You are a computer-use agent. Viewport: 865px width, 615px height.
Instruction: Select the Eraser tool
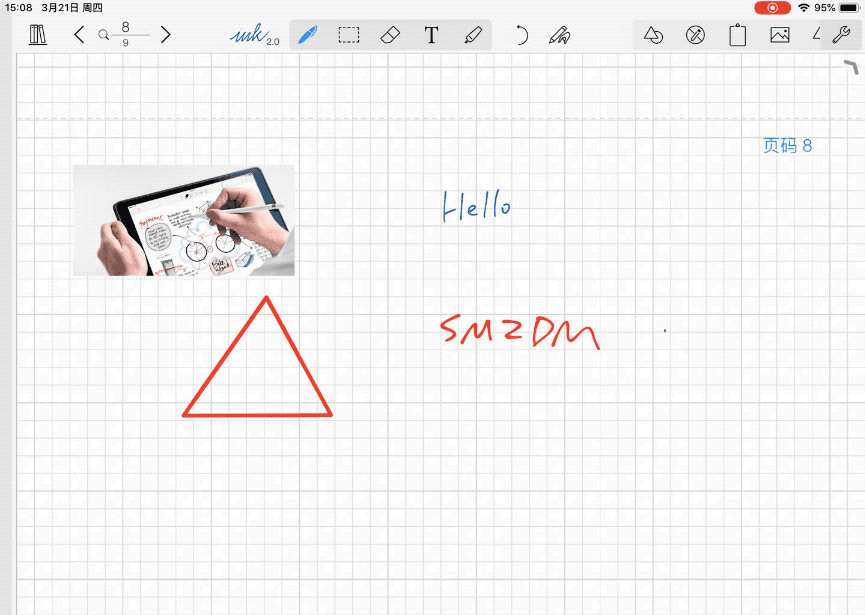pyautogui.click(x=390, y=35)
